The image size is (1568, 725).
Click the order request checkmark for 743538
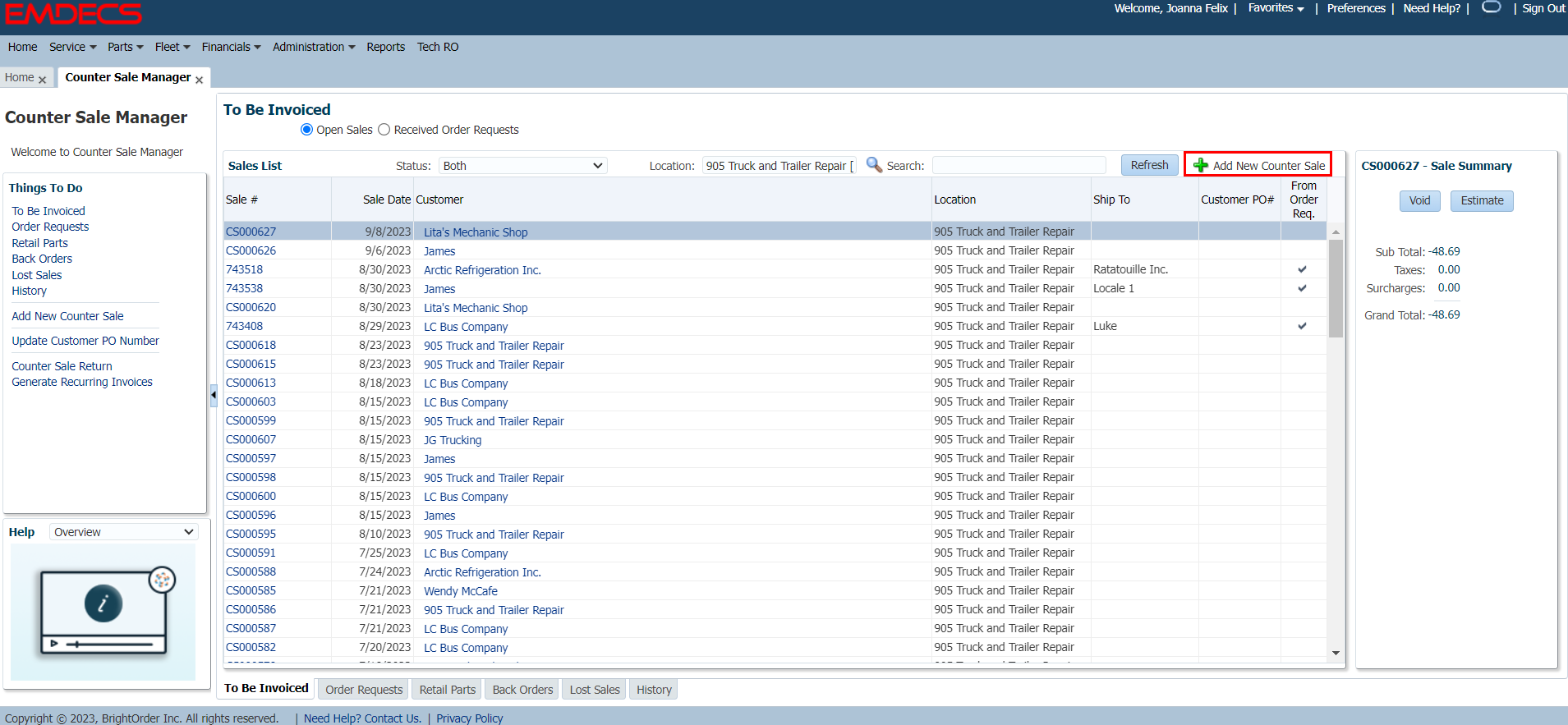click(1302, 288)
